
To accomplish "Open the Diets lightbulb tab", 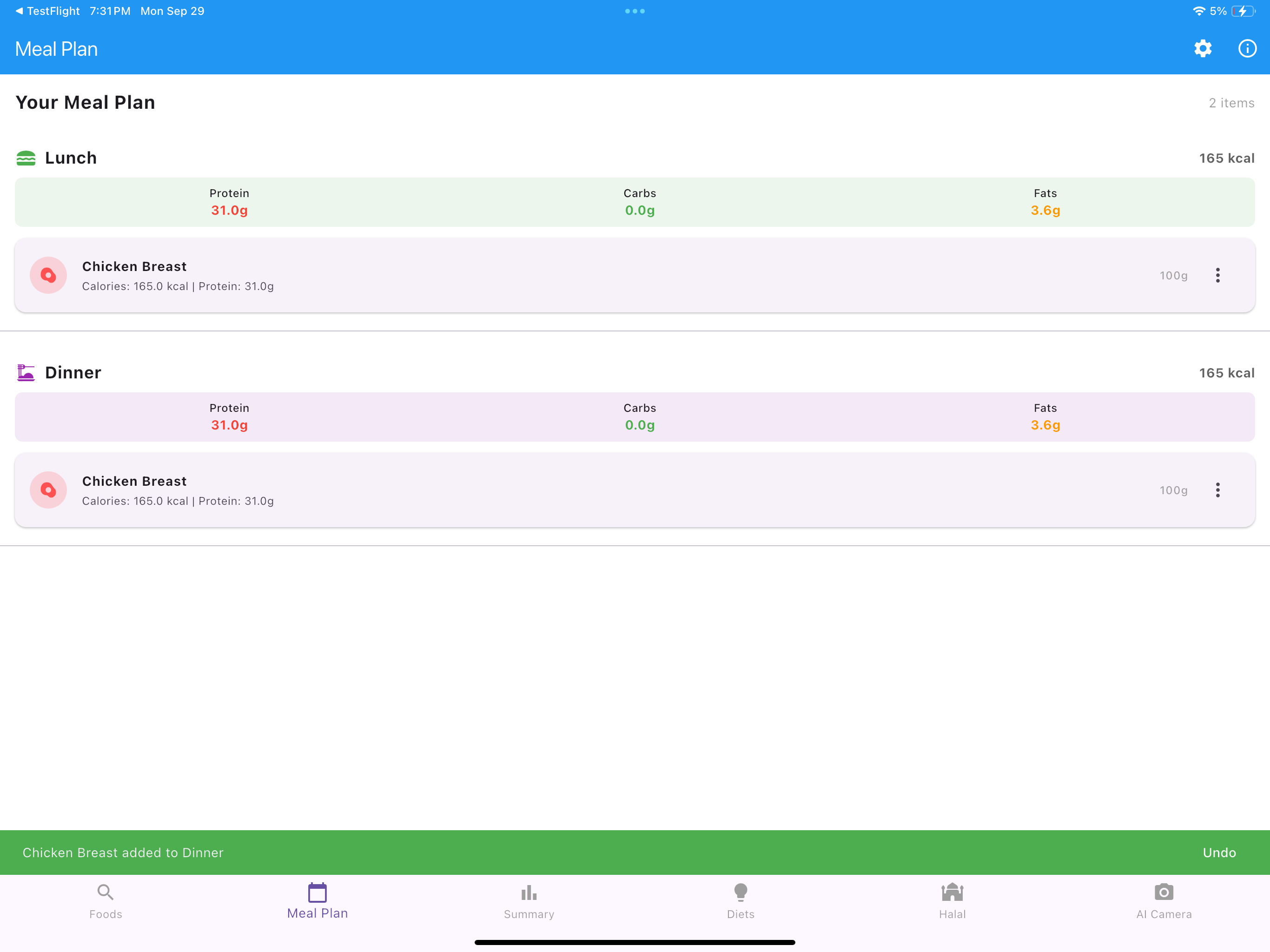I will click(x=741, y=901).
